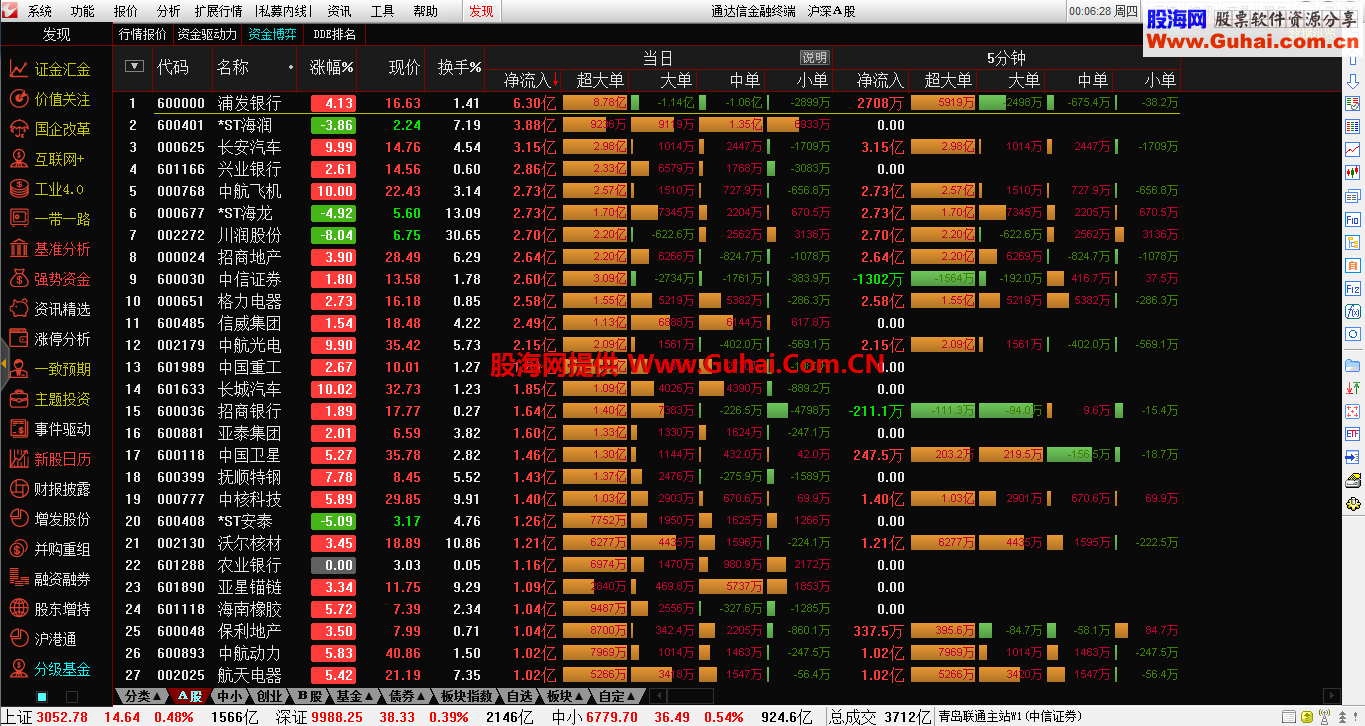The width and height of the screenshot is (1365, 726).
Task: Expand the 自定▲ bottom menu
Action: 618,696
